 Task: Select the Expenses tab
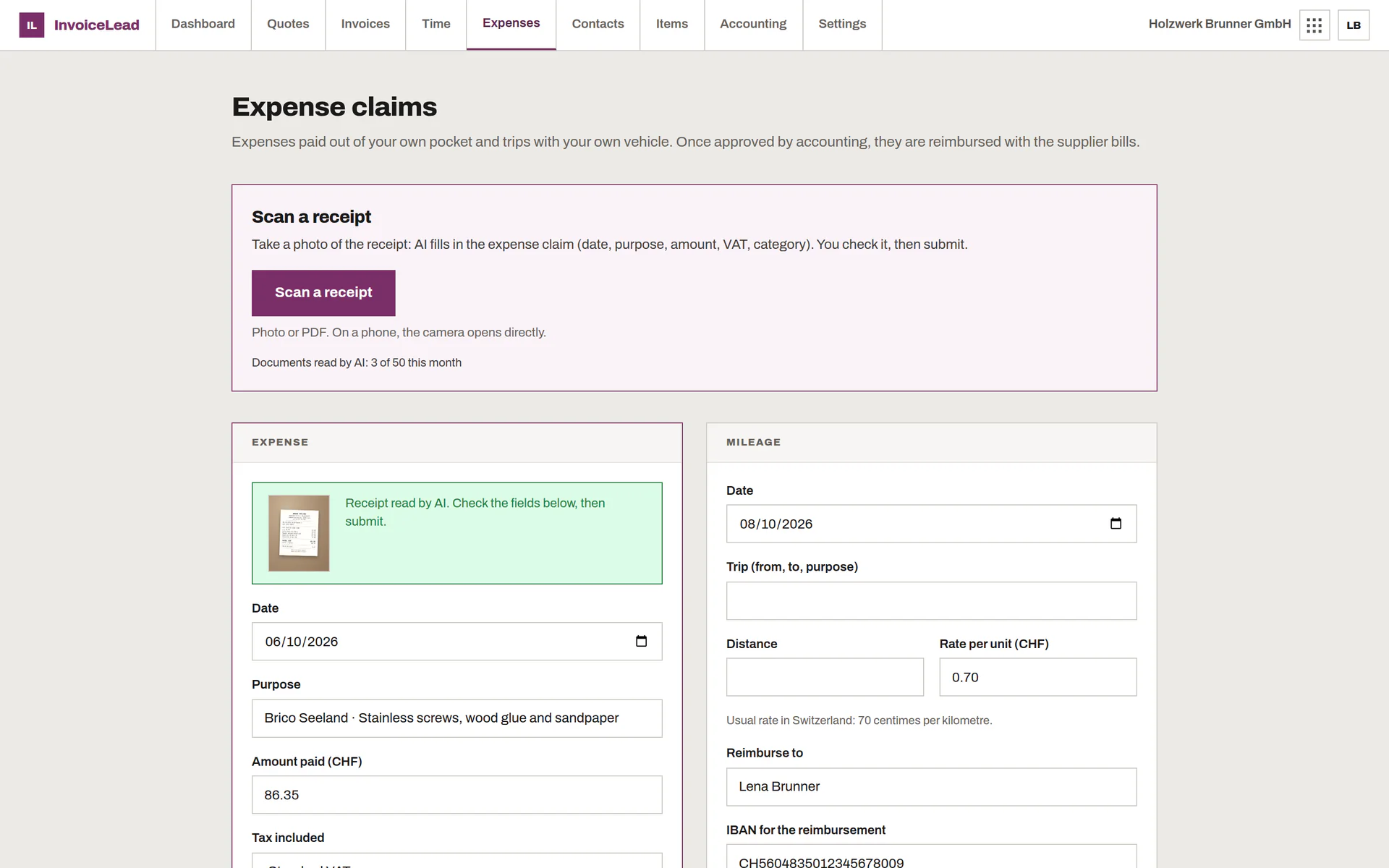point(511,25)
